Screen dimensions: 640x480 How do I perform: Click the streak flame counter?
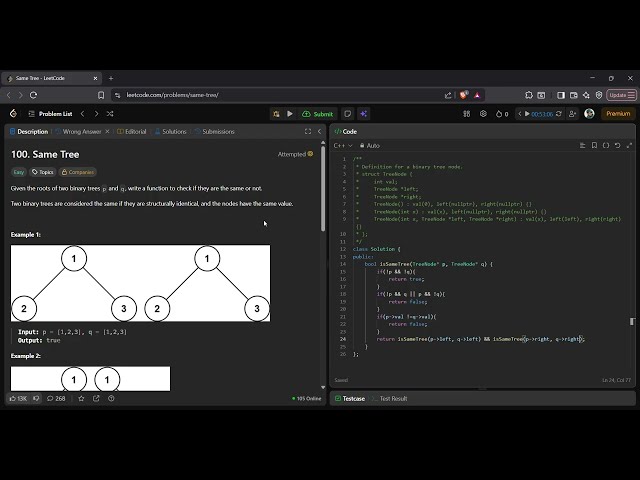coord(502,114)
